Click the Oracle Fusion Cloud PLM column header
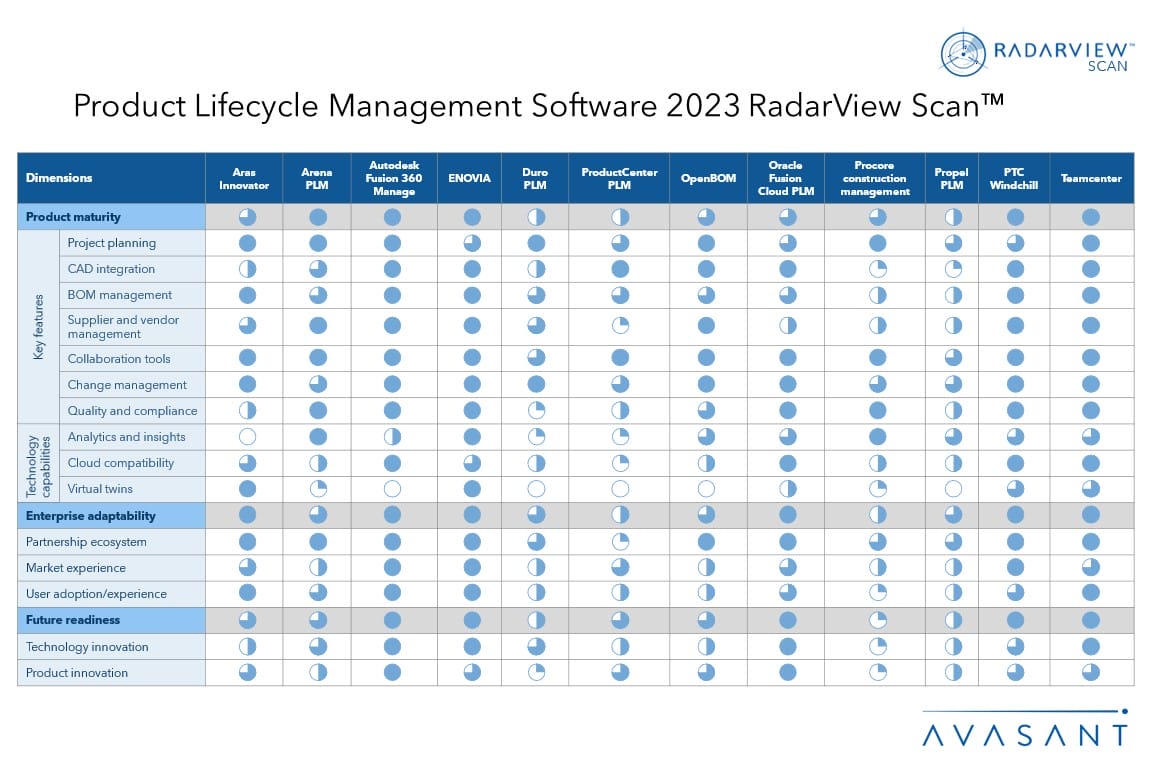The height and width of the screenshot is (768, 1152). (x=786, y=178)
